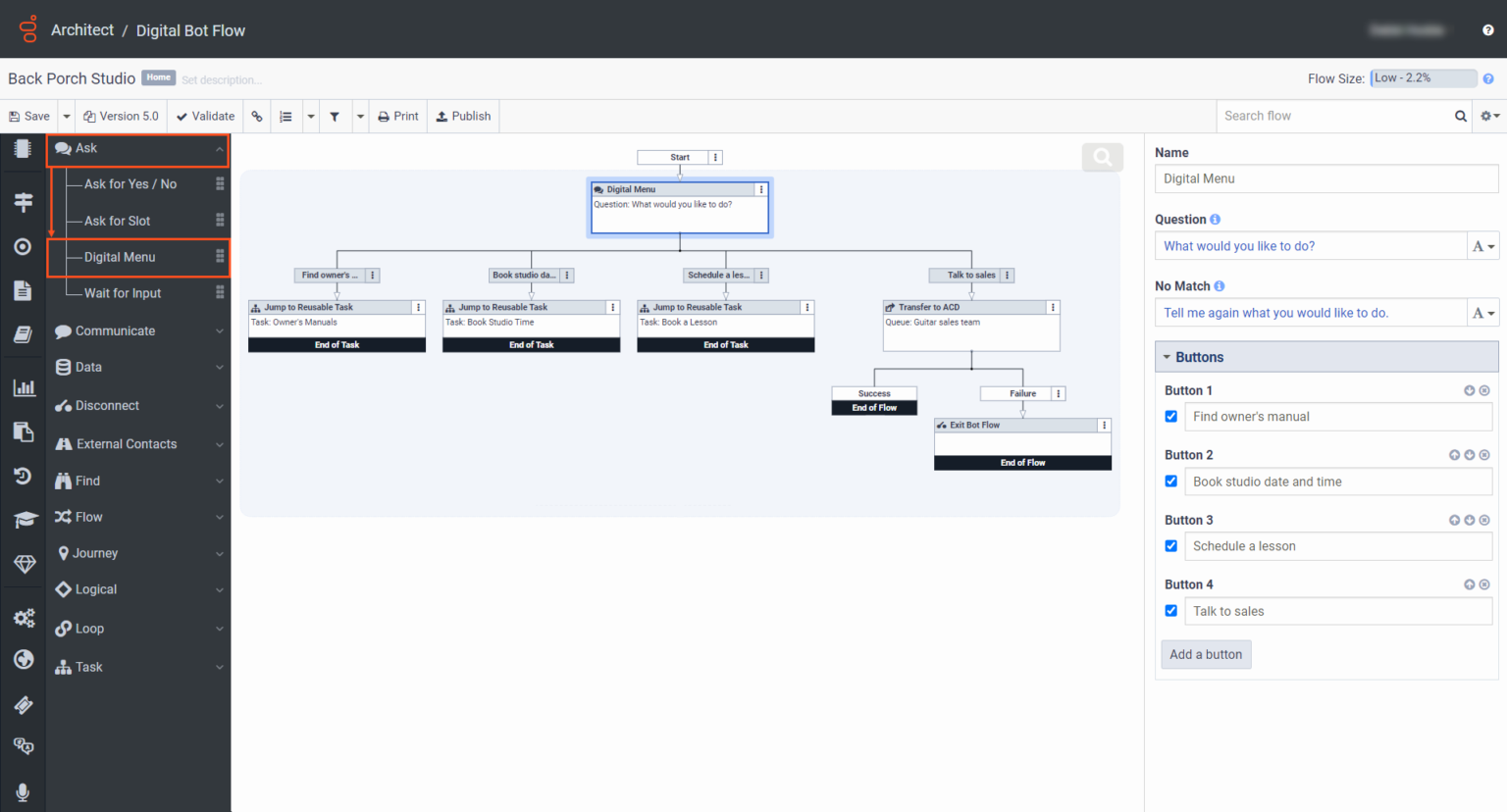Click the link toolbar icon

tap(257, 116)
